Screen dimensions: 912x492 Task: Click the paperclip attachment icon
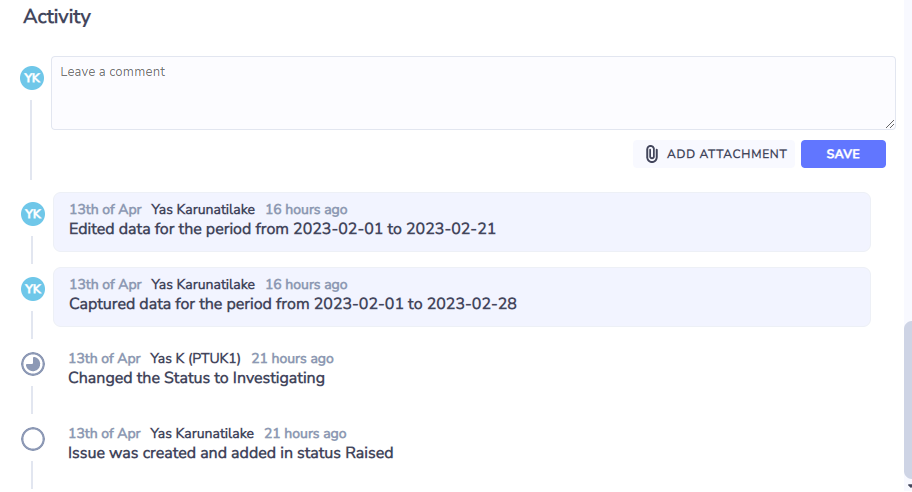[x=651, y=154]
